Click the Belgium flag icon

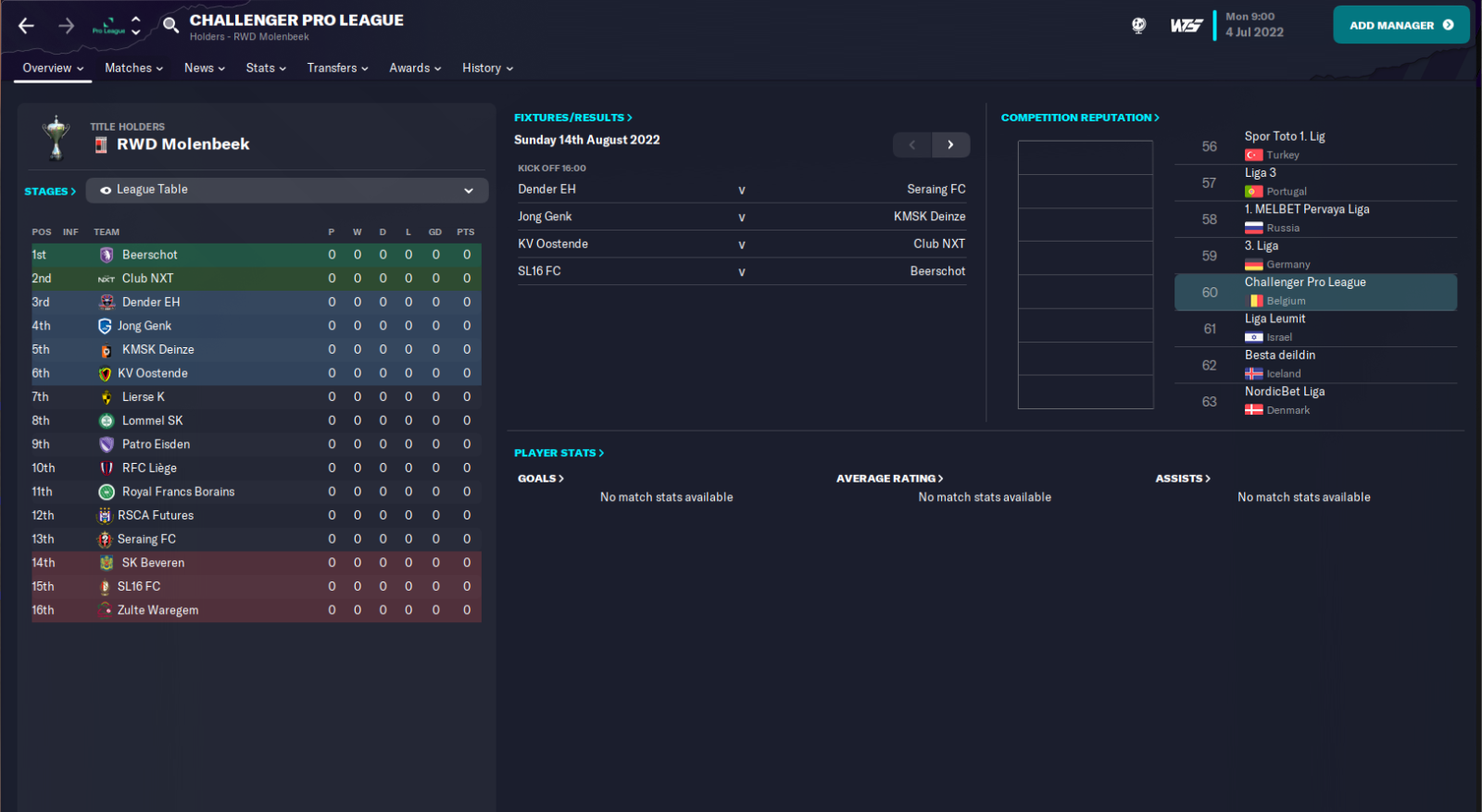(x=1256, y=301)
